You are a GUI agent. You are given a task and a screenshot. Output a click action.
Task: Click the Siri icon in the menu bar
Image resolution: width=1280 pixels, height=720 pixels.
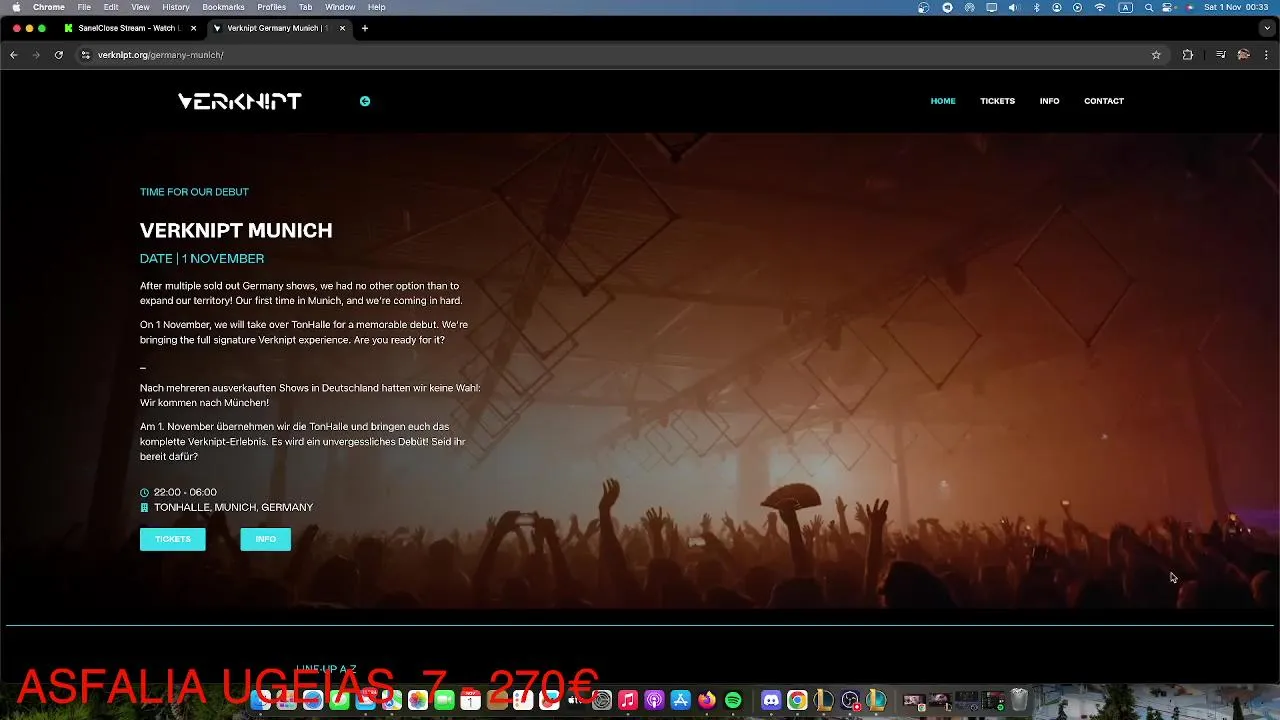[x=1189, y=7]
